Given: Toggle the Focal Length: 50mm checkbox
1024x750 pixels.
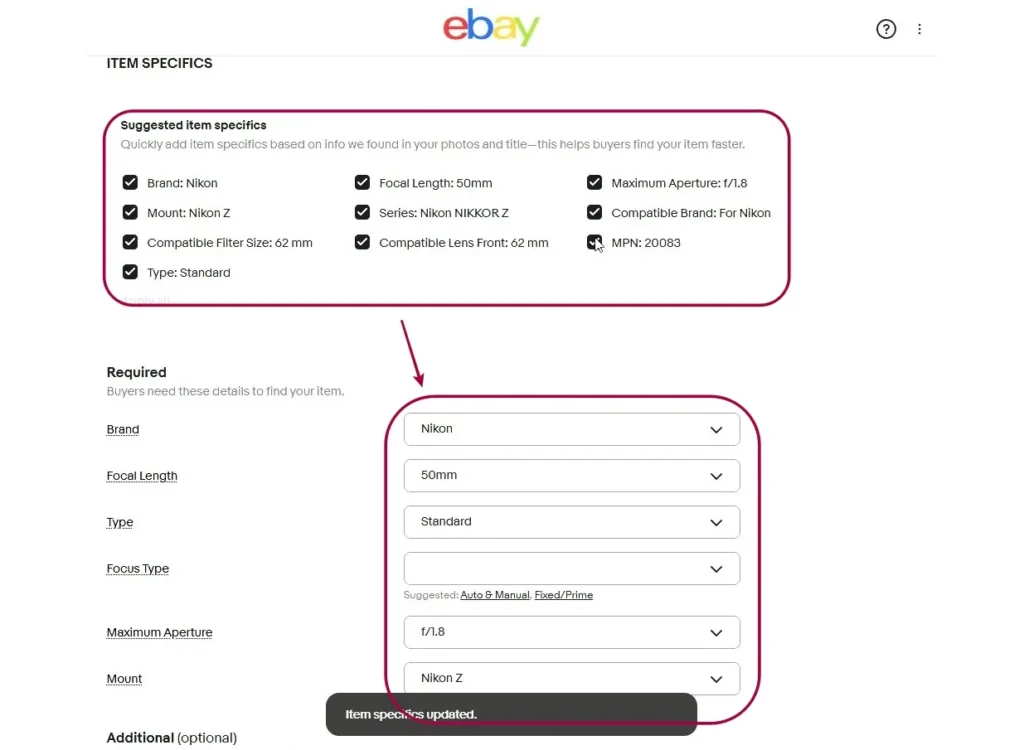Looking at the screenshot, I should (x=362, y=183).
